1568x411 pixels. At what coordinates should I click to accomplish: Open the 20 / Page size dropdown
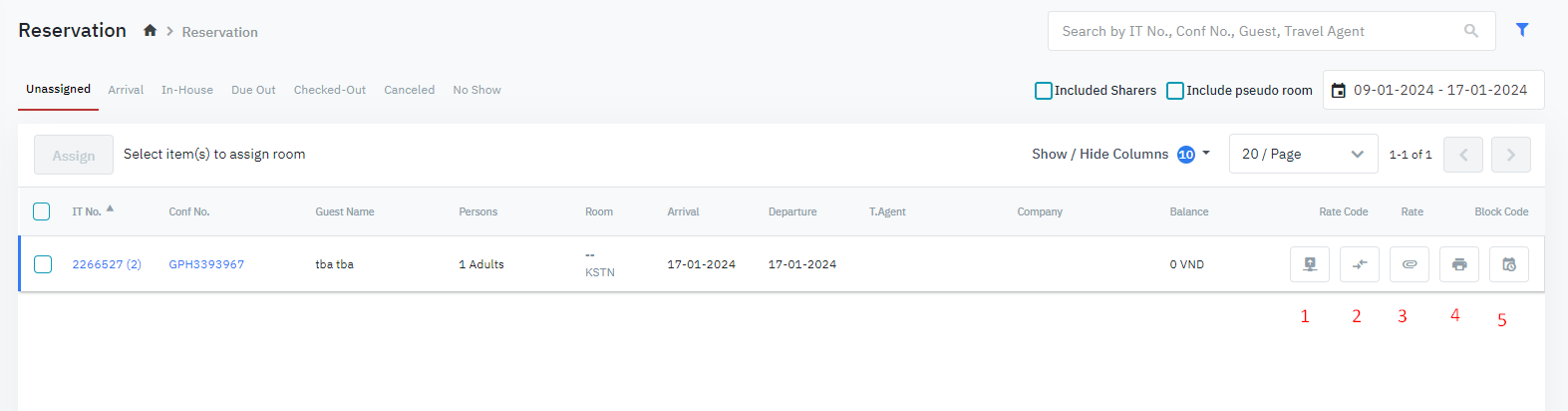tap(1303, 154)
